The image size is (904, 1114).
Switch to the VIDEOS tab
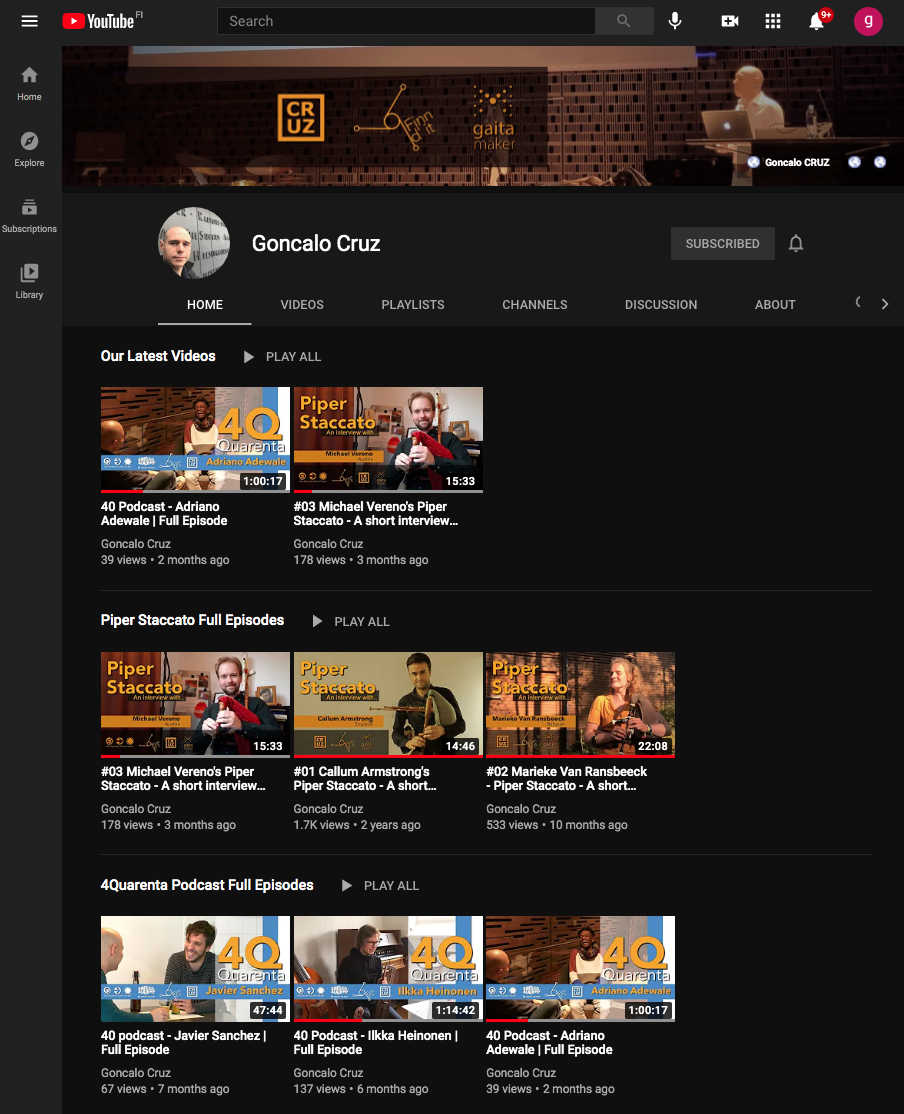click(x=301, y=304)
